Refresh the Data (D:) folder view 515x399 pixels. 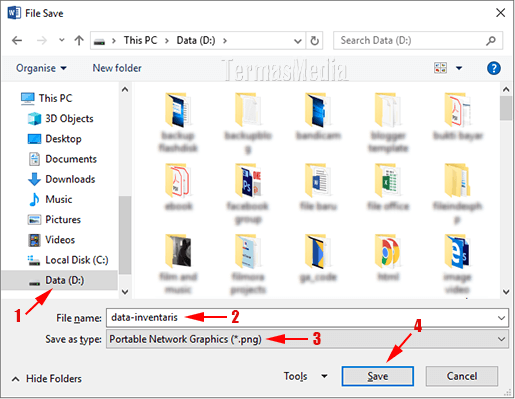314,41
